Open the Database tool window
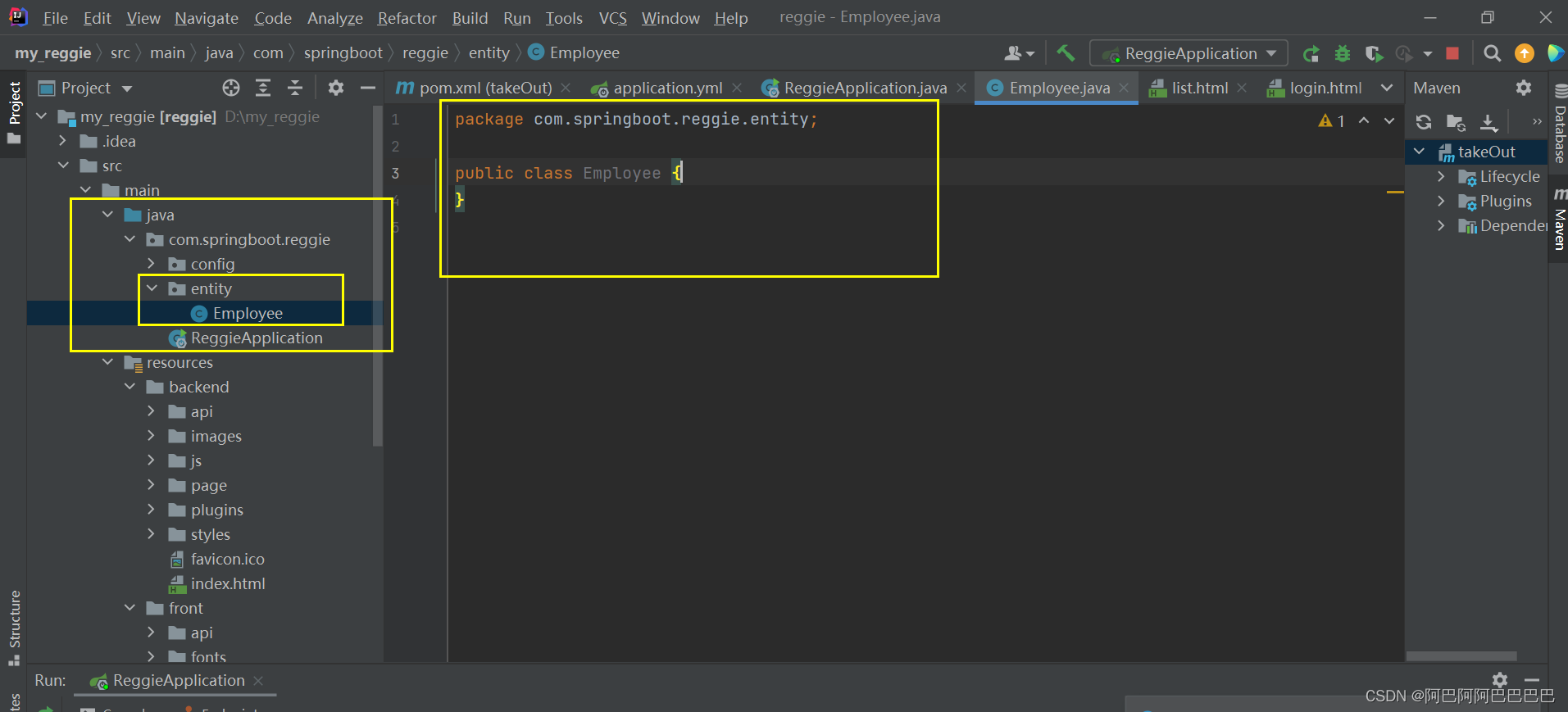The image size is (1568, 712). (x=1559, y=124)
